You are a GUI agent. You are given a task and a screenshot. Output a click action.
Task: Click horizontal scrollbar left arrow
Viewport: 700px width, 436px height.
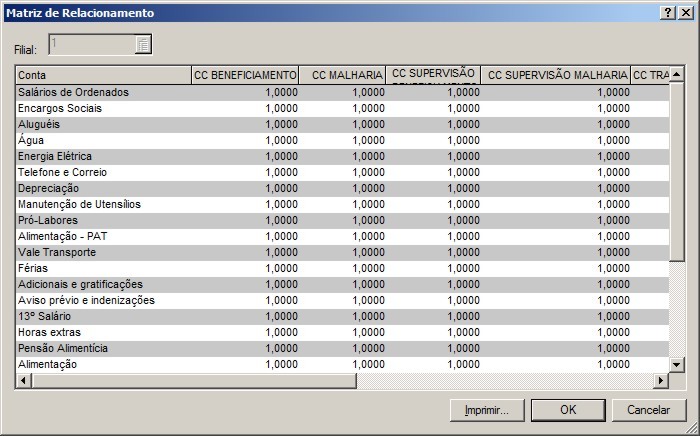tap(23, 381)
